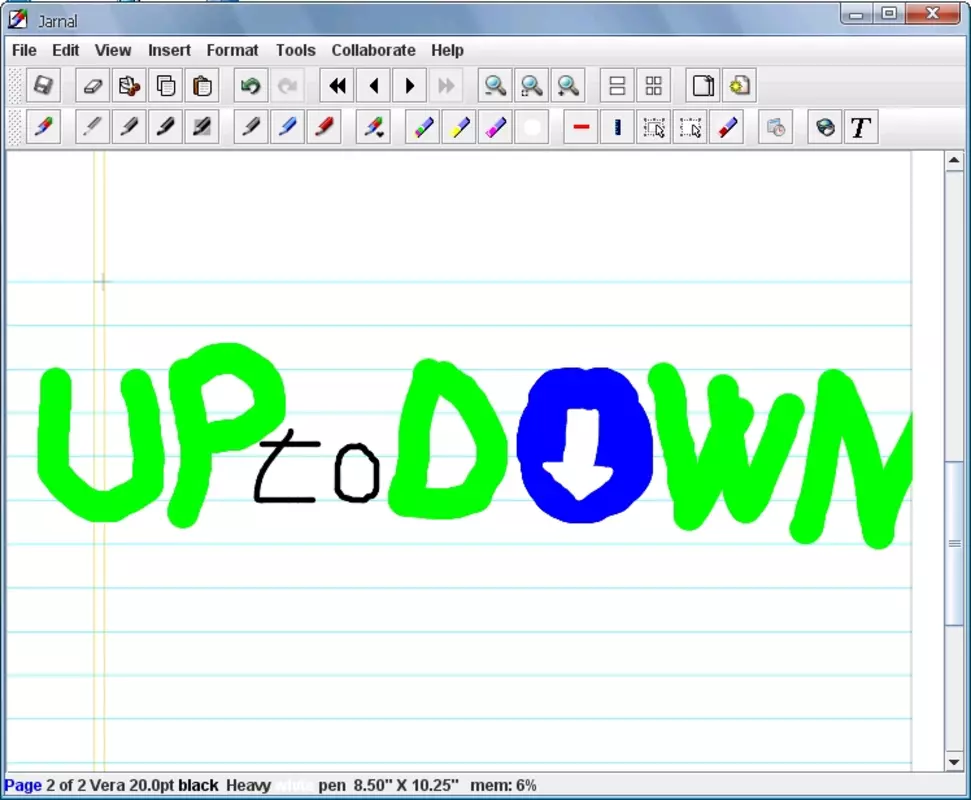Click the vertical scrollbar thumb

click(954, 544)
